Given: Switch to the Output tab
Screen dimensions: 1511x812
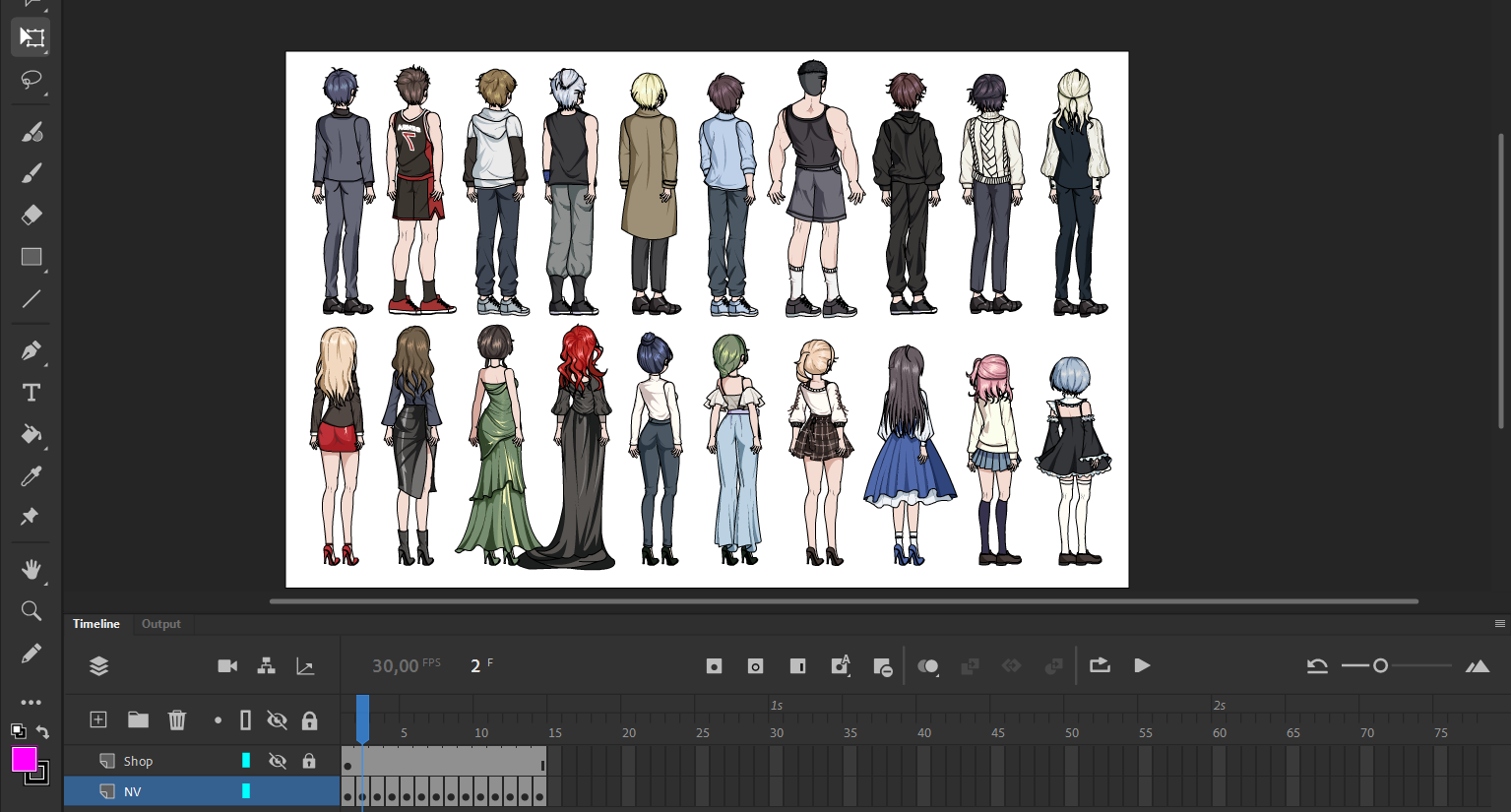Looking at the screenshot, I should pyautogui.click(x=160, y=624).
